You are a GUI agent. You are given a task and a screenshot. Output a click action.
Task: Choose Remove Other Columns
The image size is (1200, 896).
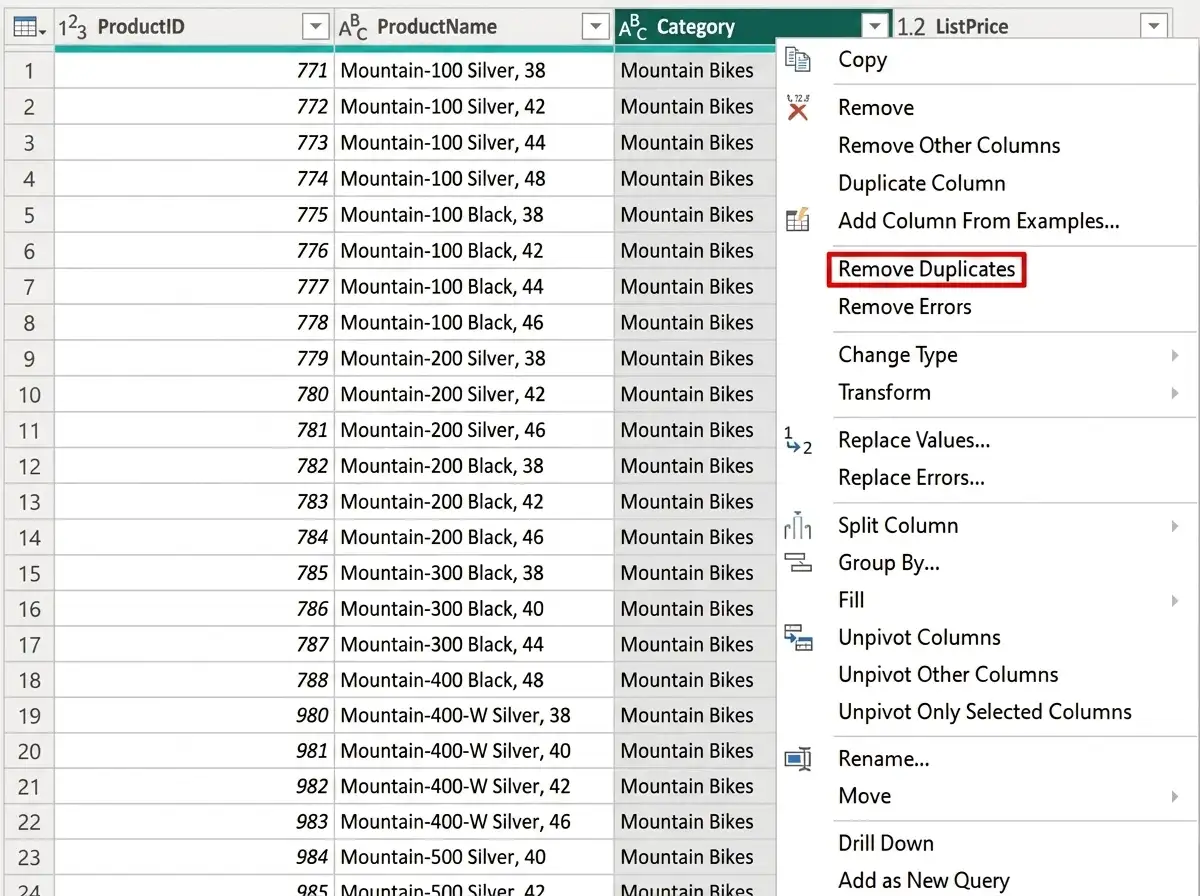(x=949, y=146)
